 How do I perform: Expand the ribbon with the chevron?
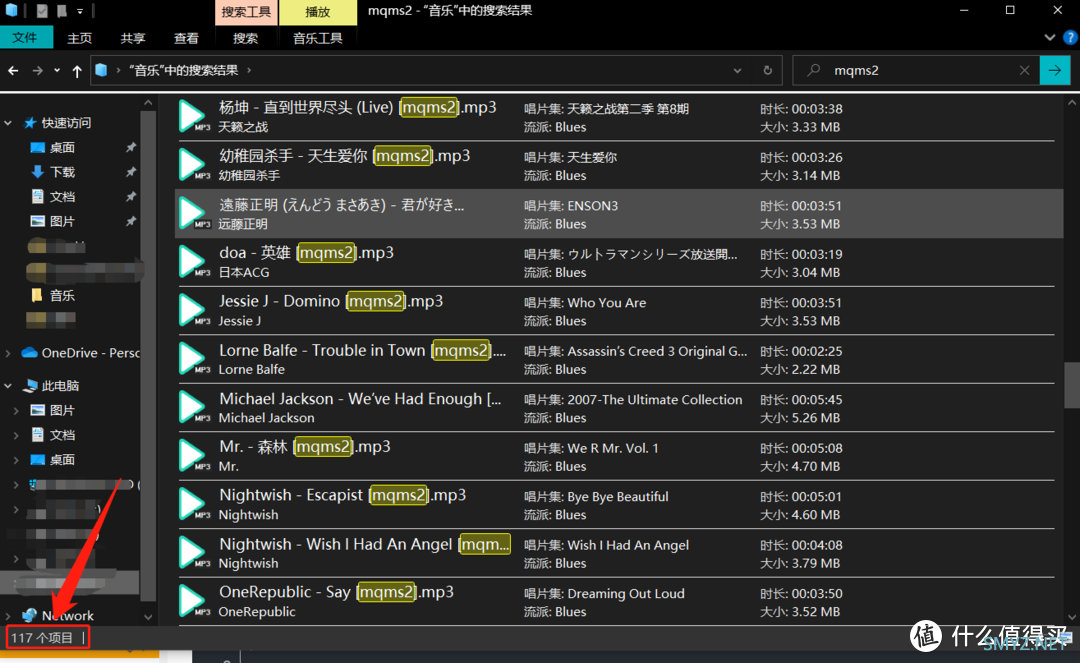click(1050, 38)
